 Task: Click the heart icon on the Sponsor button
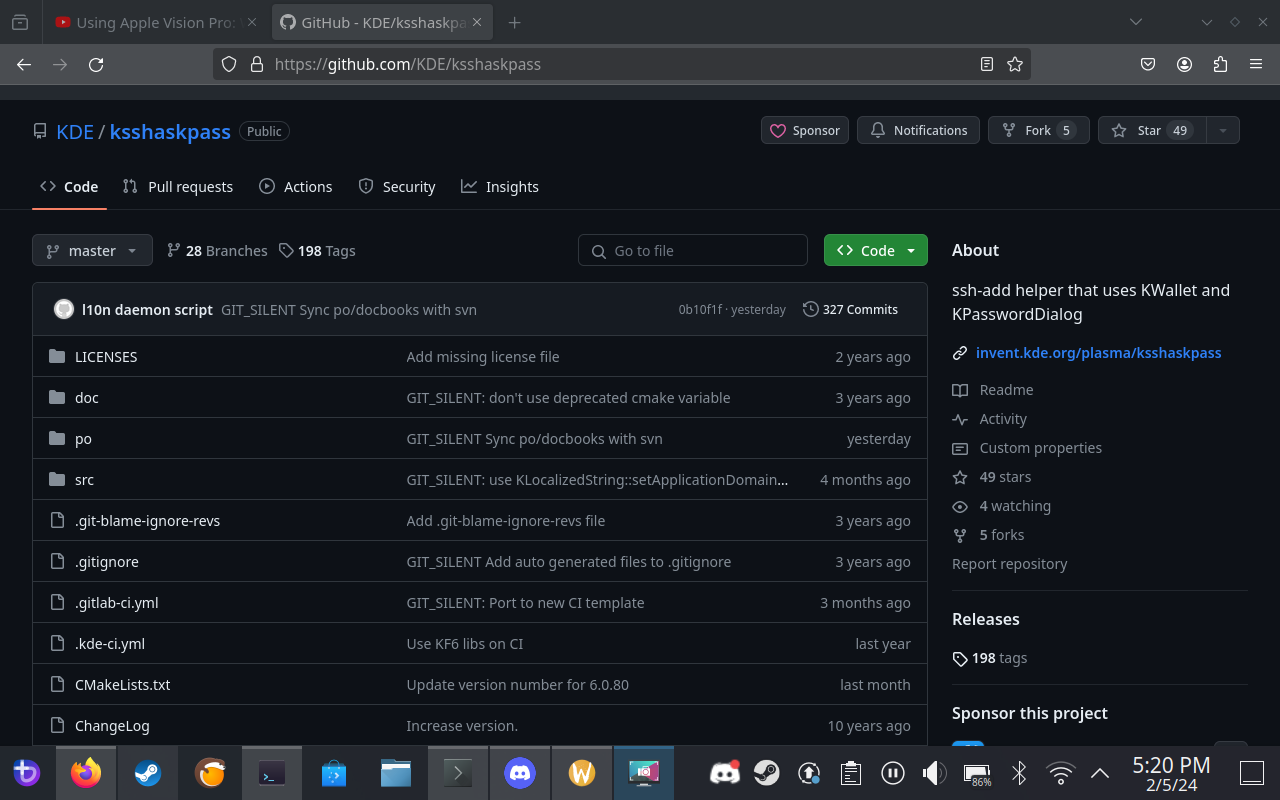click(780, 130)
